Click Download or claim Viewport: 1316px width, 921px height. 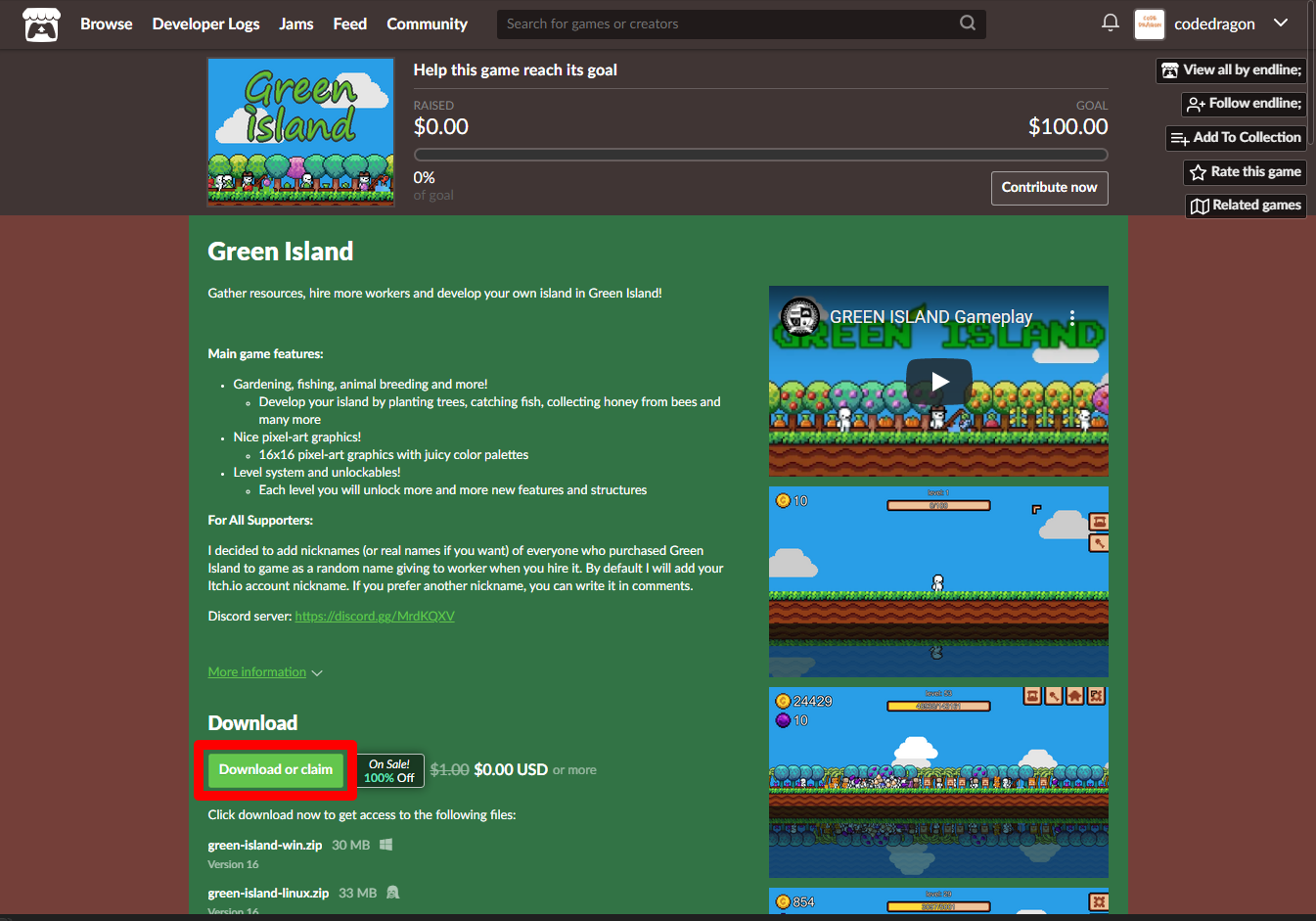pos(276,770)
